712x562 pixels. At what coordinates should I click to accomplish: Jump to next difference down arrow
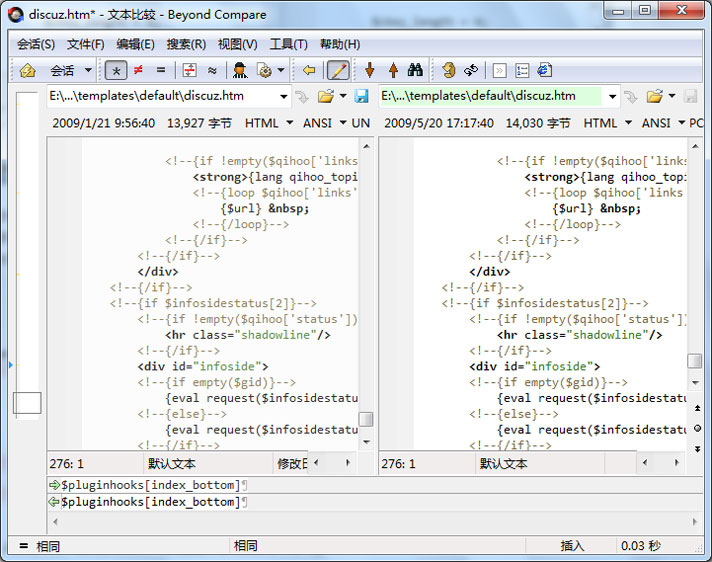click(370, 70)
